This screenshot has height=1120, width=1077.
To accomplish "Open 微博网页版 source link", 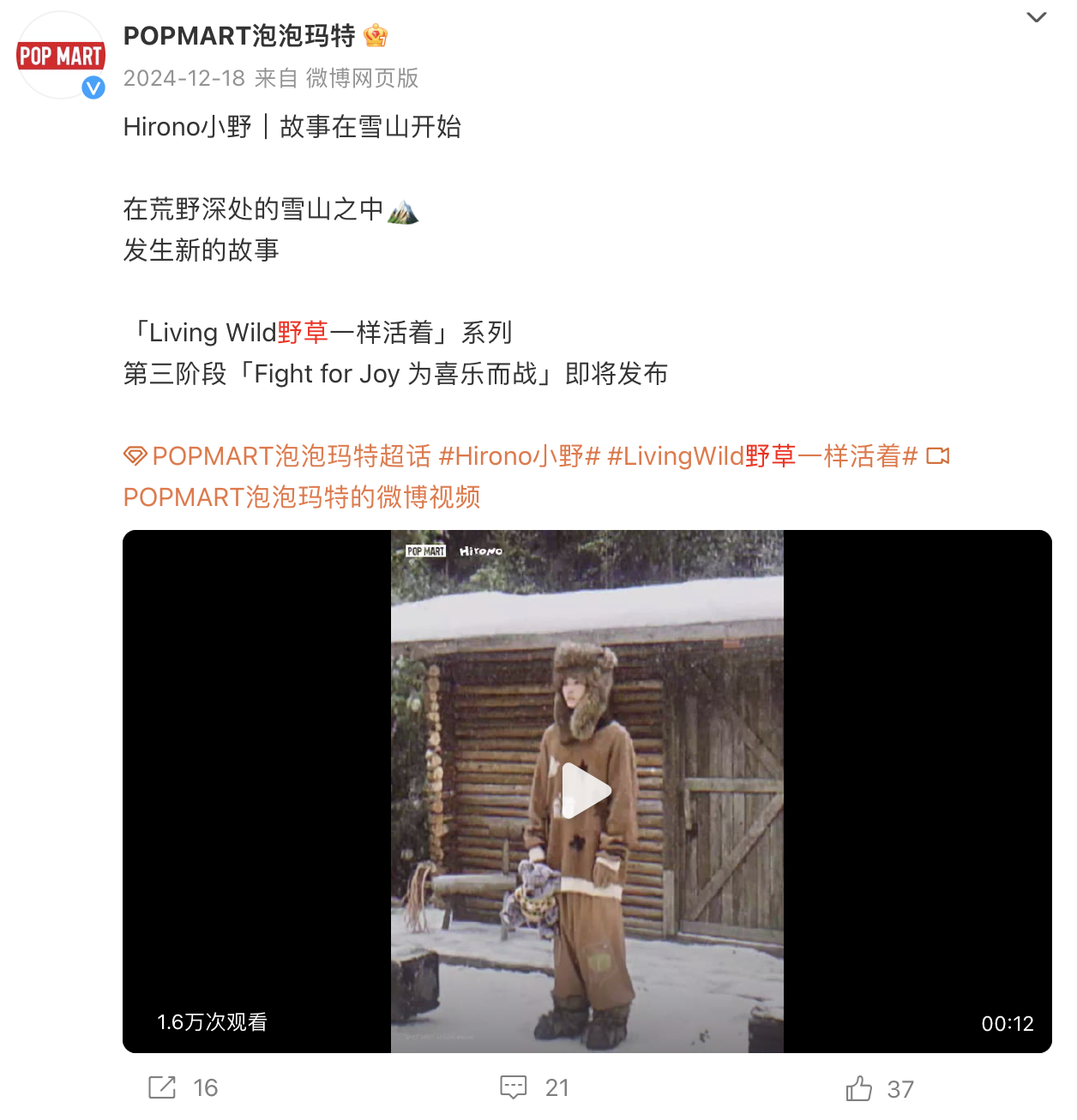I will pyautogui.click(x=363, y=78).
